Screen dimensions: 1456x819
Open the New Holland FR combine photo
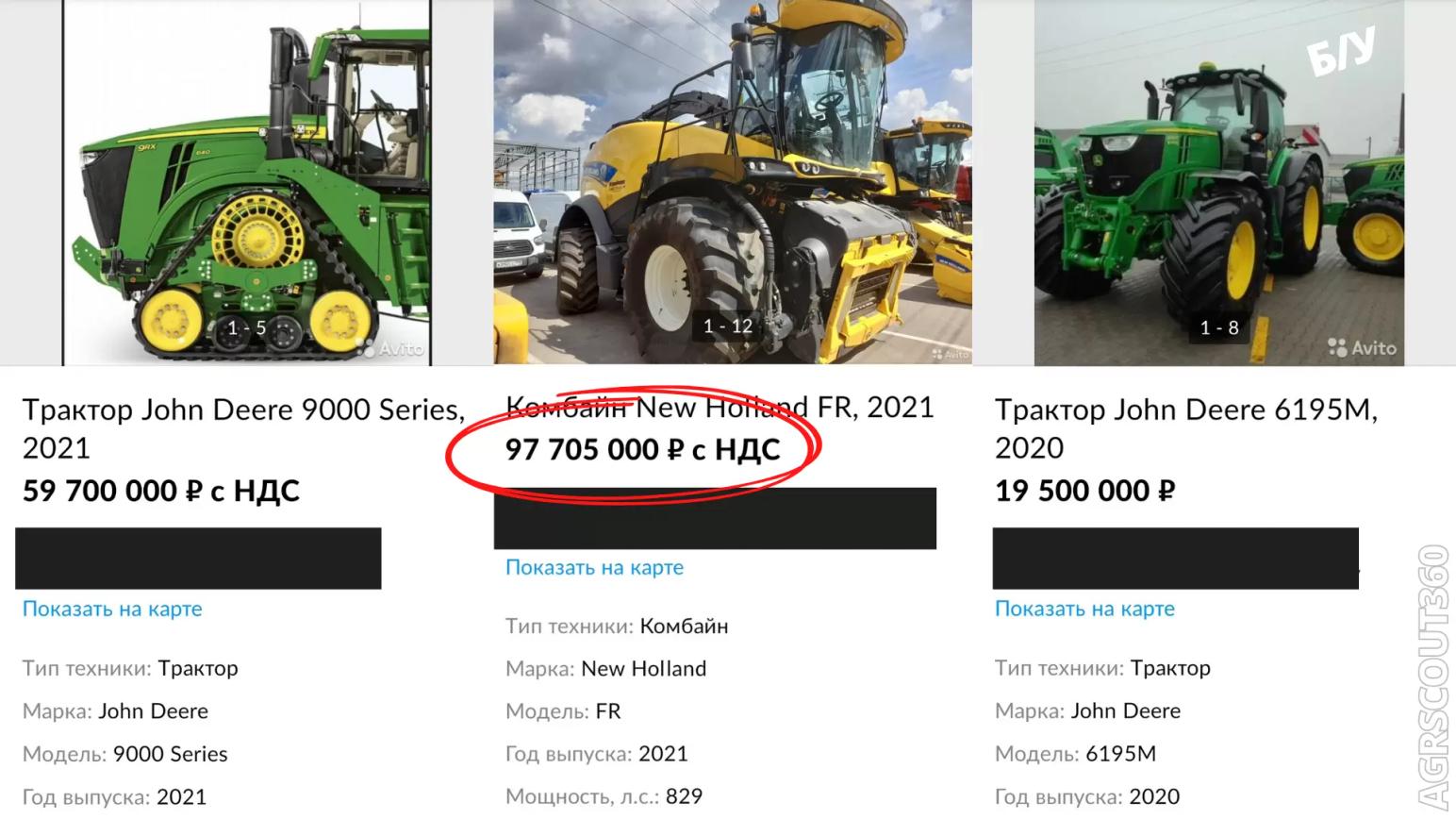point(733,182)
